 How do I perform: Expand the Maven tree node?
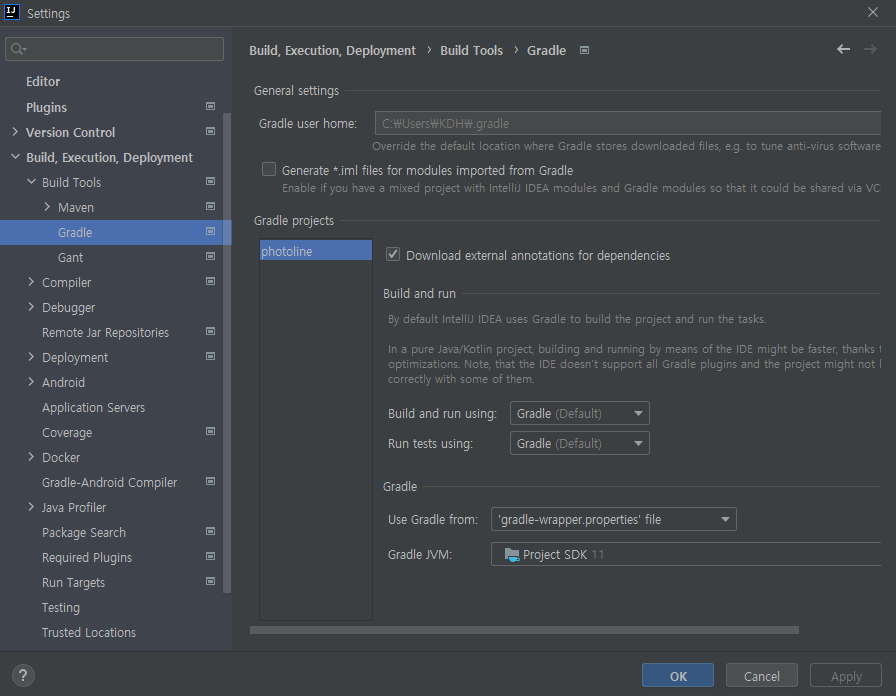pyautogui.click(x=47, y=207)
